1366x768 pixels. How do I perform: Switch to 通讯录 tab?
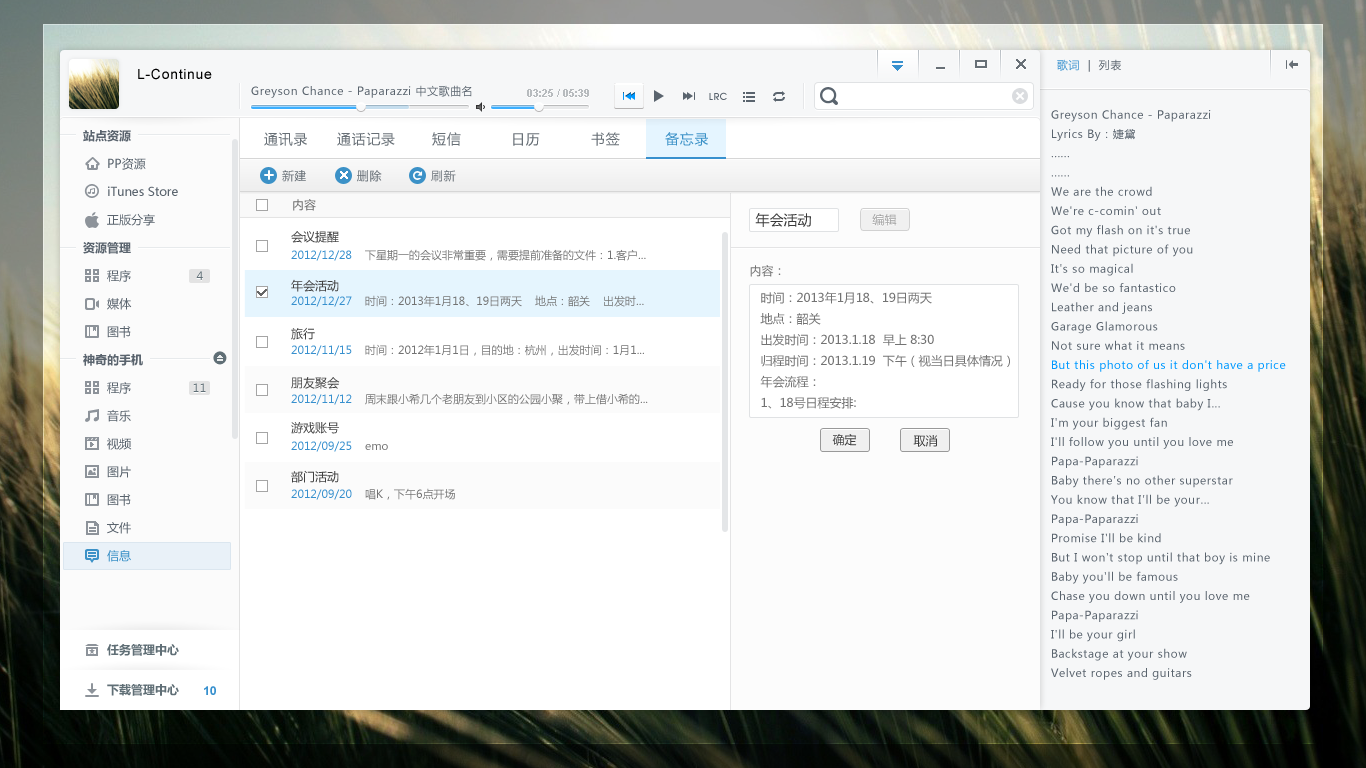pos(286,139)
